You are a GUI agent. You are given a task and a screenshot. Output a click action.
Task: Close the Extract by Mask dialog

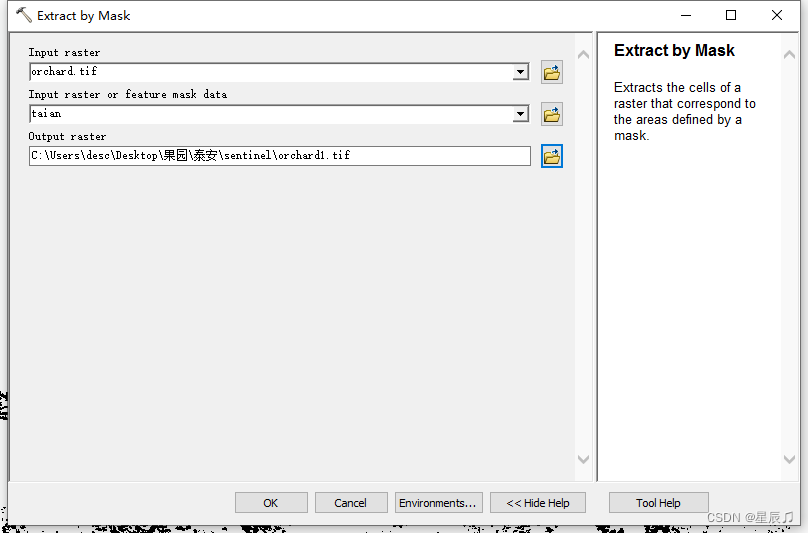coord(777,15)
